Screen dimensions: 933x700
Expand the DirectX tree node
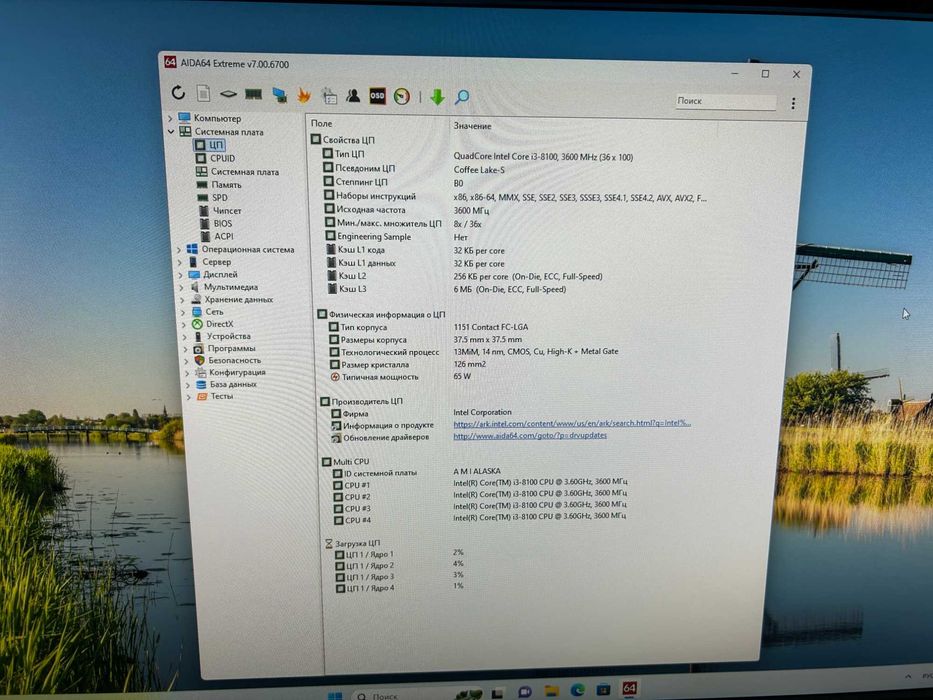184,325
